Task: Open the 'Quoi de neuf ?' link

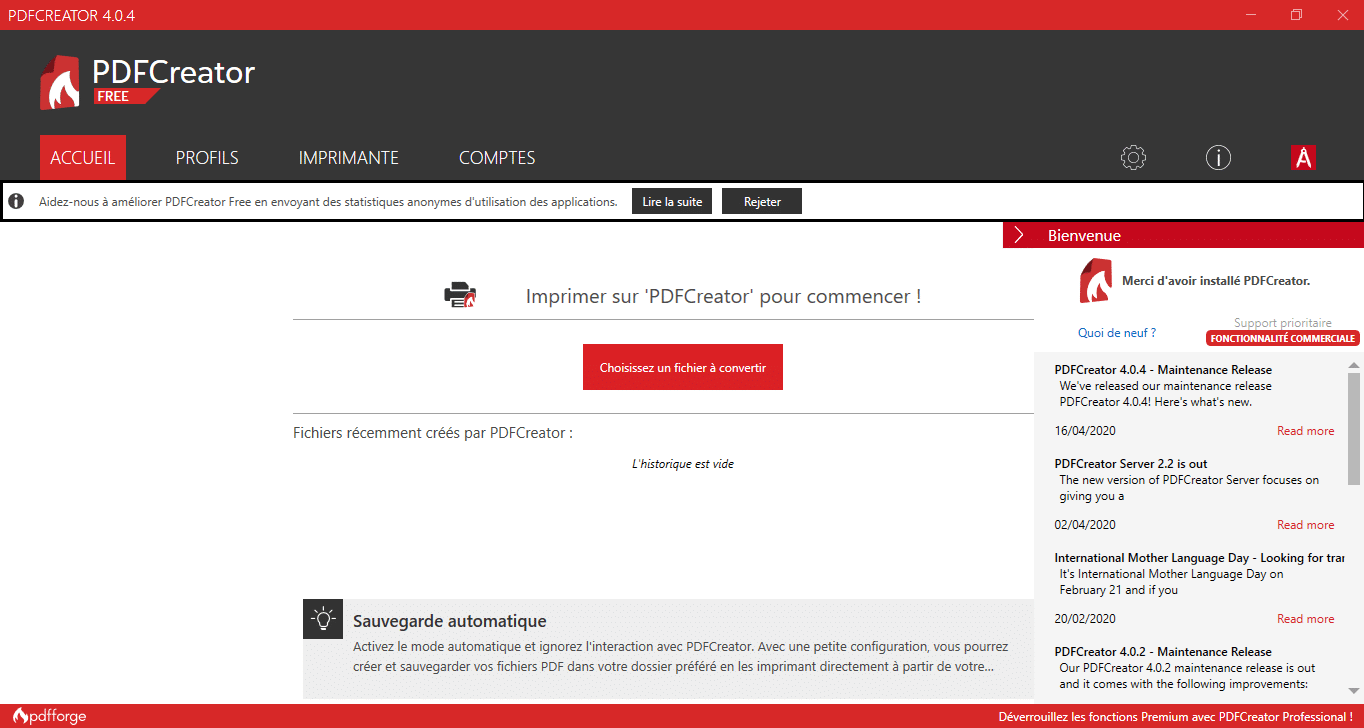Action: [x=1117, y=332]
